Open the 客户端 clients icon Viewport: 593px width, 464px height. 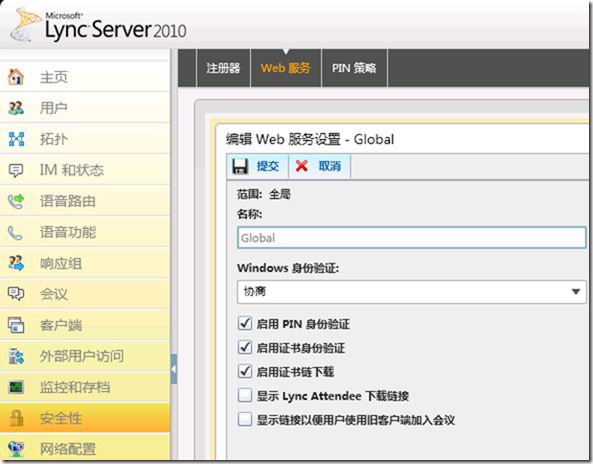(x=16, y=325)
